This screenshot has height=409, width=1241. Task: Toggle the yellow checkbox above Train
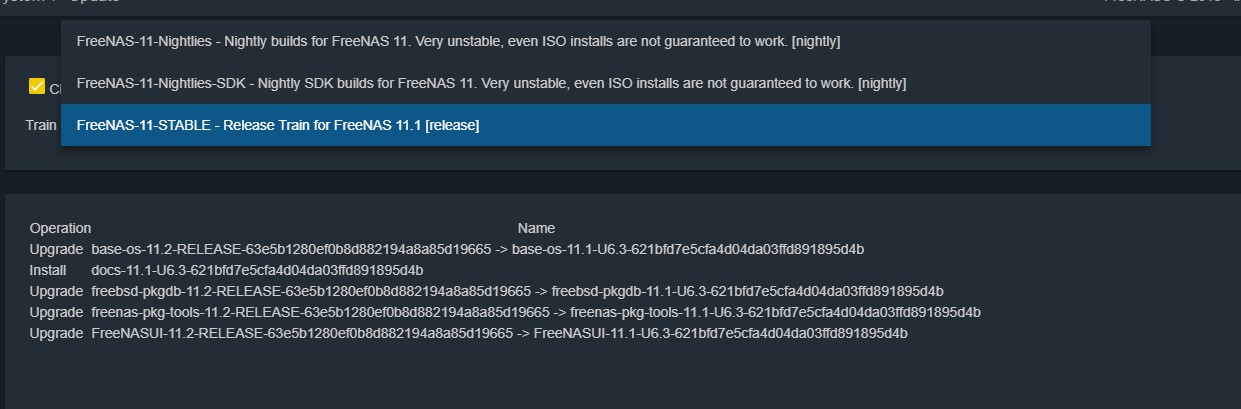click(37, 87)
